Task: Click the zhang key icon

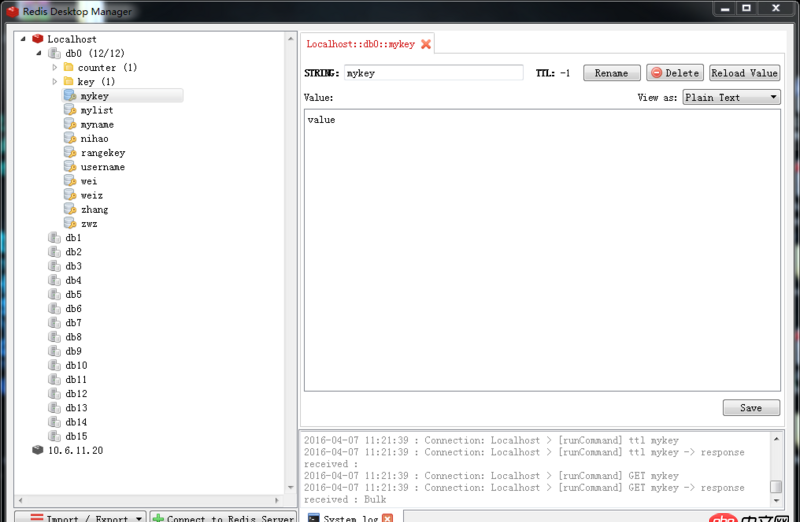Action: click(x=70, y=209)
